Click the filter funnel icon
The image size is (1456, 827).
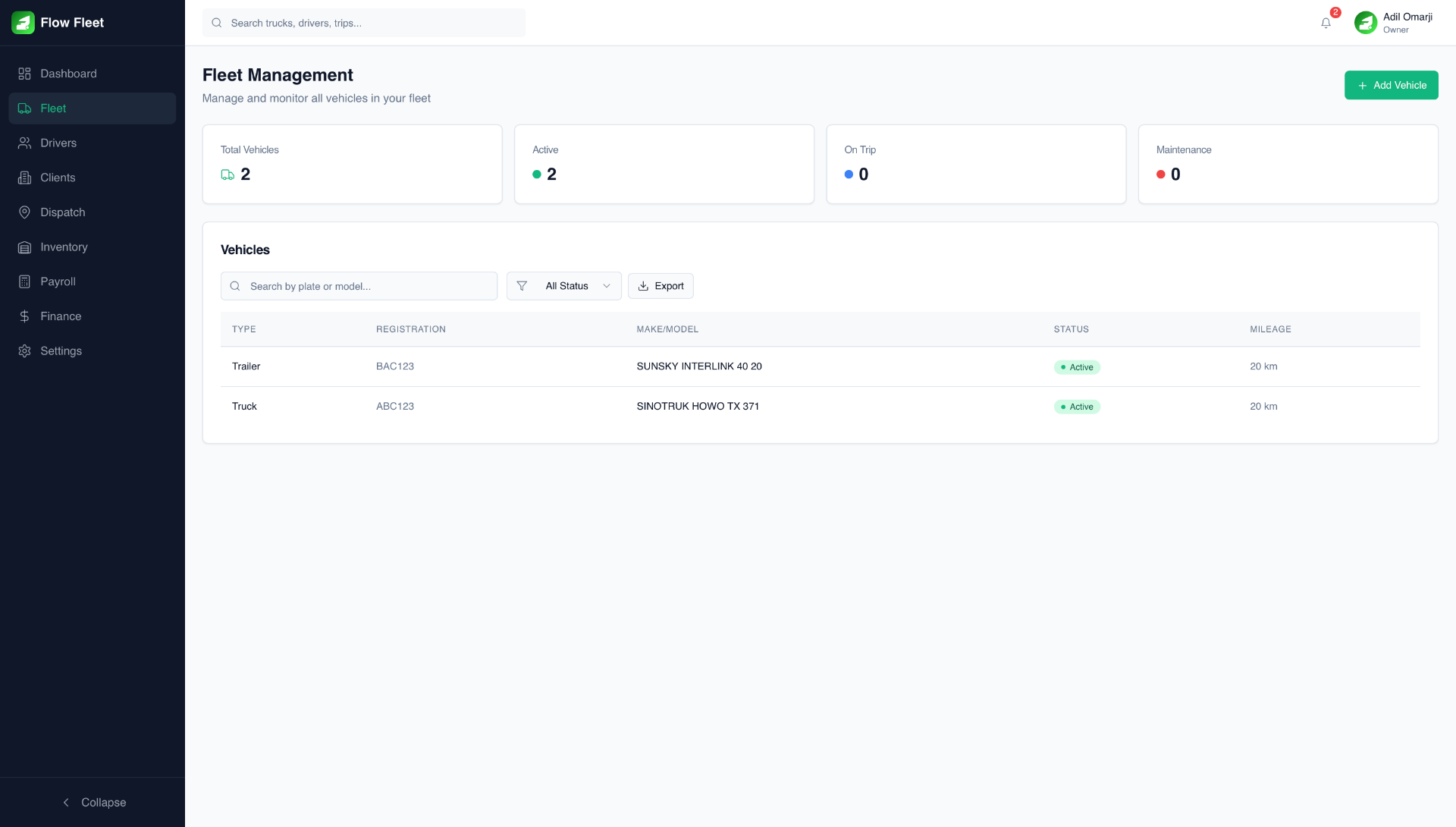[x=522, y=286]
